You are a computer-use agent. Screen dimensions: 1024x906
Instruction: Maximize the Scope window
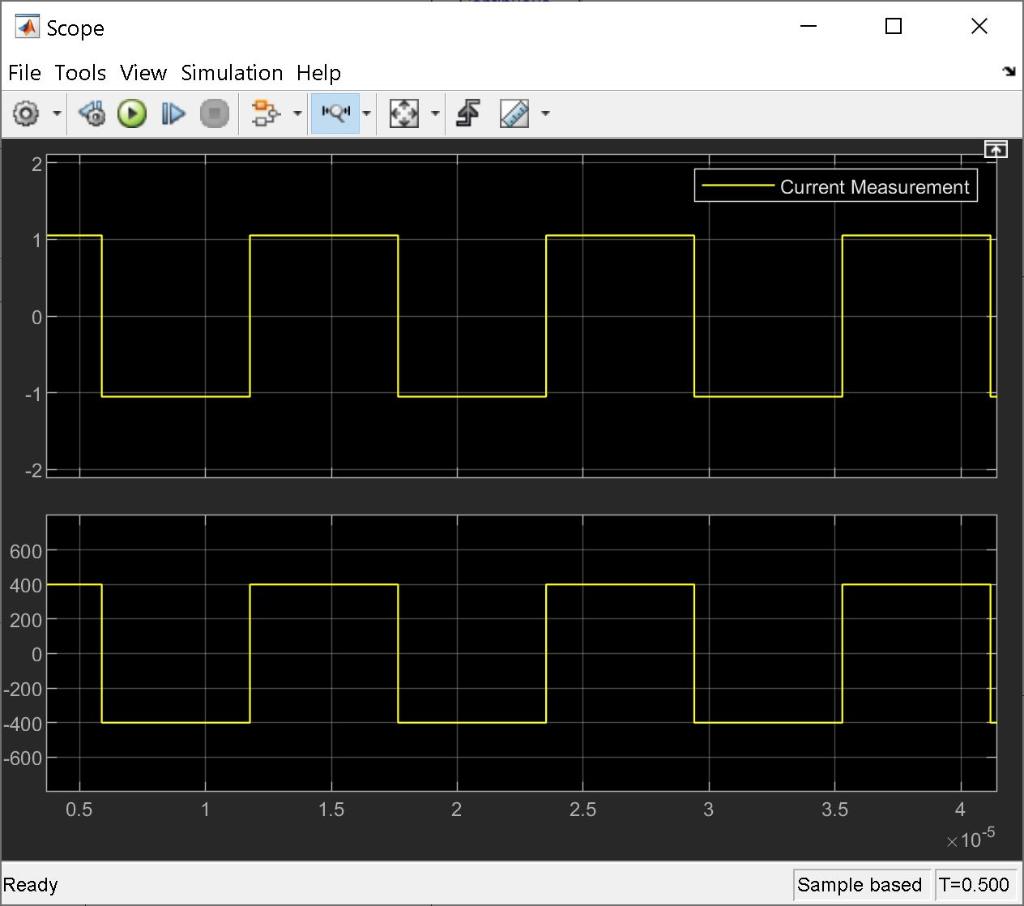[x=893, y=26]
